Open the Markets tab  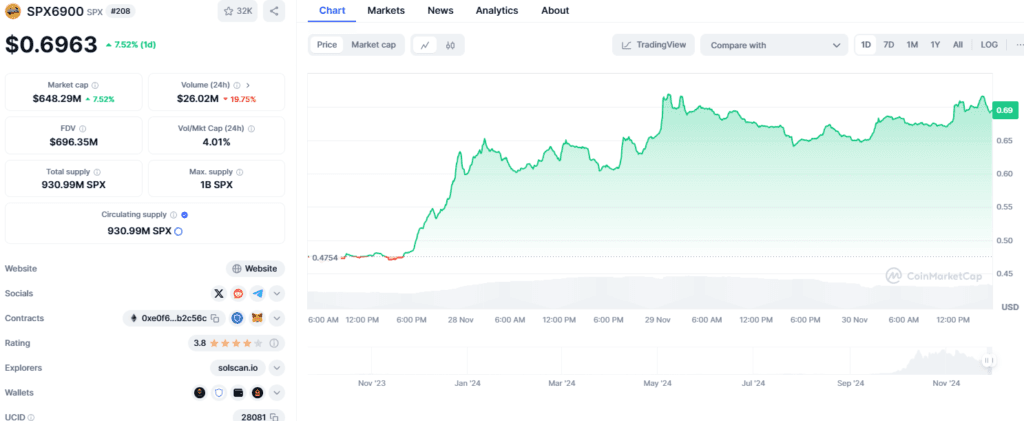click(x=386, y=10)
